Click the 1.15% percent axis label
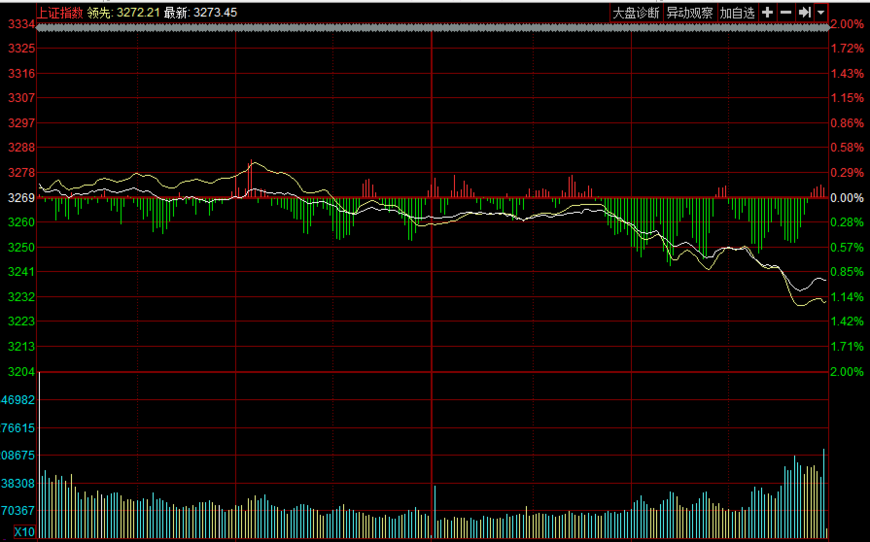This screenshot has width=870, height=542. (x=847, y=98)
